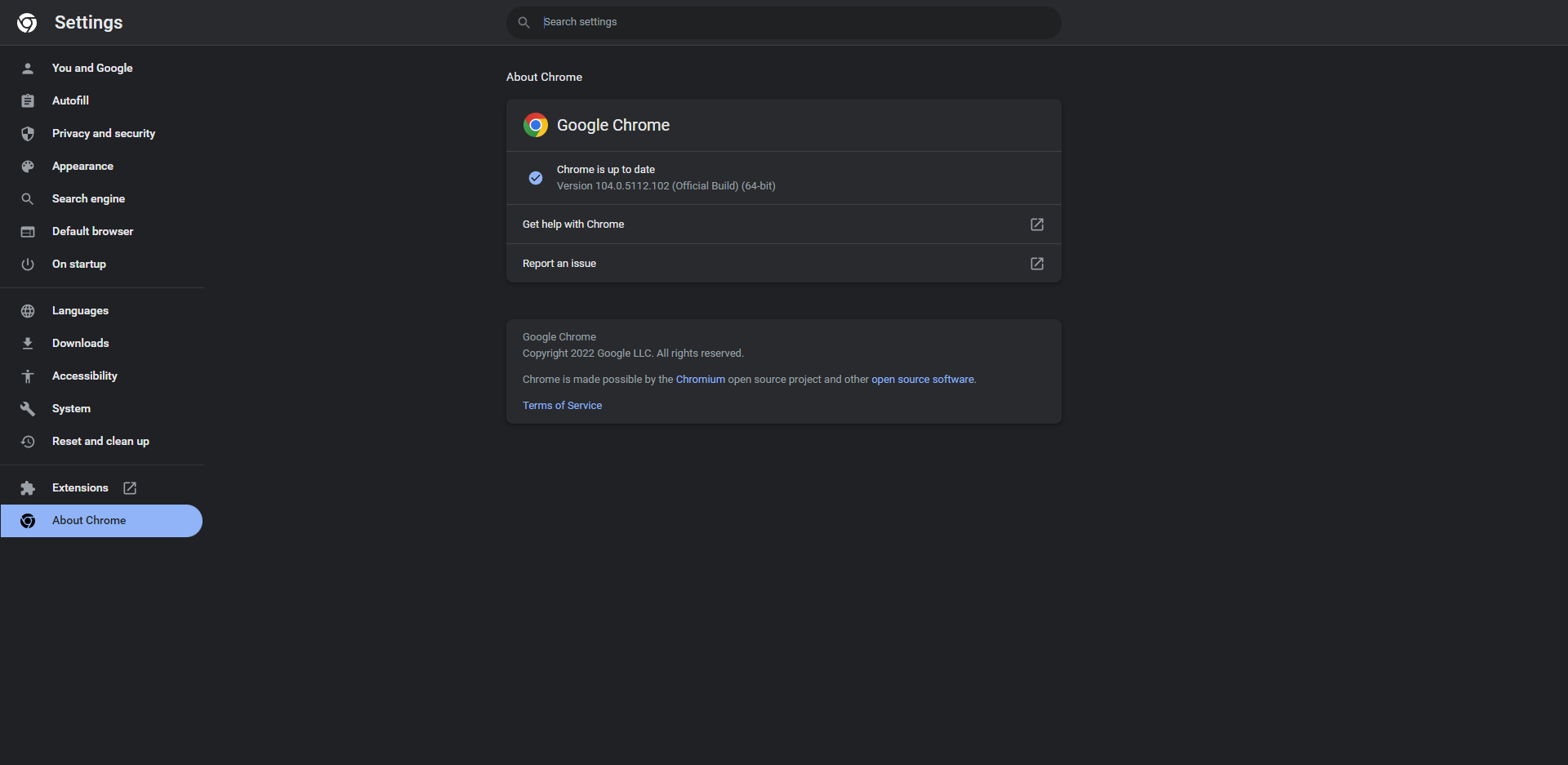Follow the Chromium link

pos(700,380)
